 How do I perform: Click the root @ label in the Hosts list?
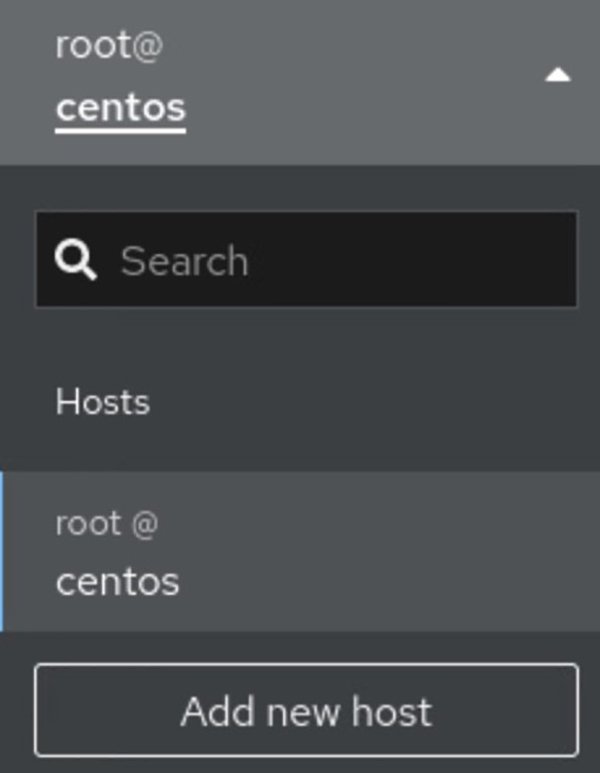pyautogui.click(x=106, y=523)
